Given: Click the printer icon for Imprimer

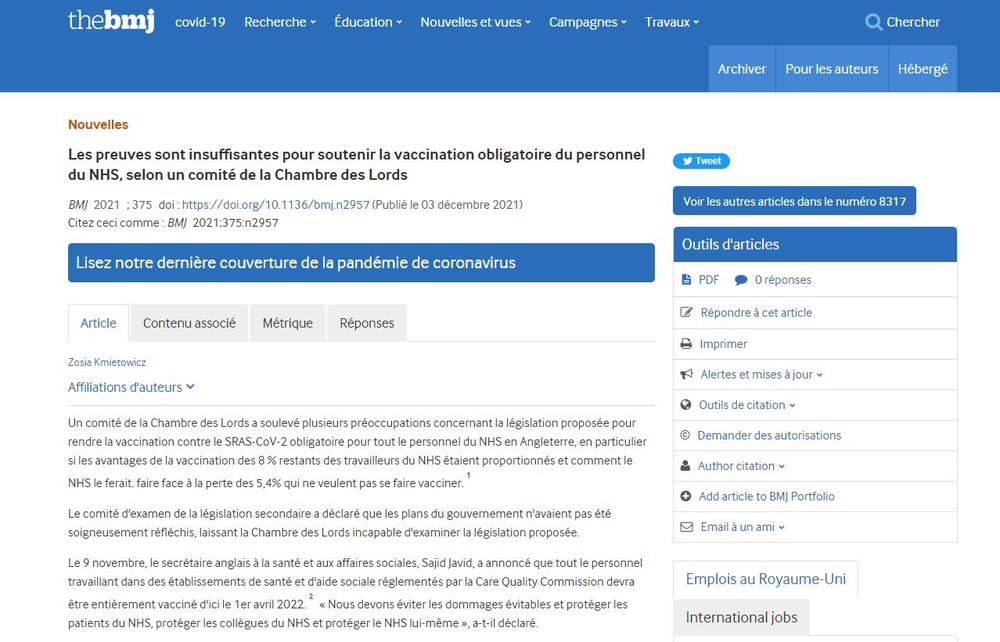Looking at the screenshot, I should point(686,343).
